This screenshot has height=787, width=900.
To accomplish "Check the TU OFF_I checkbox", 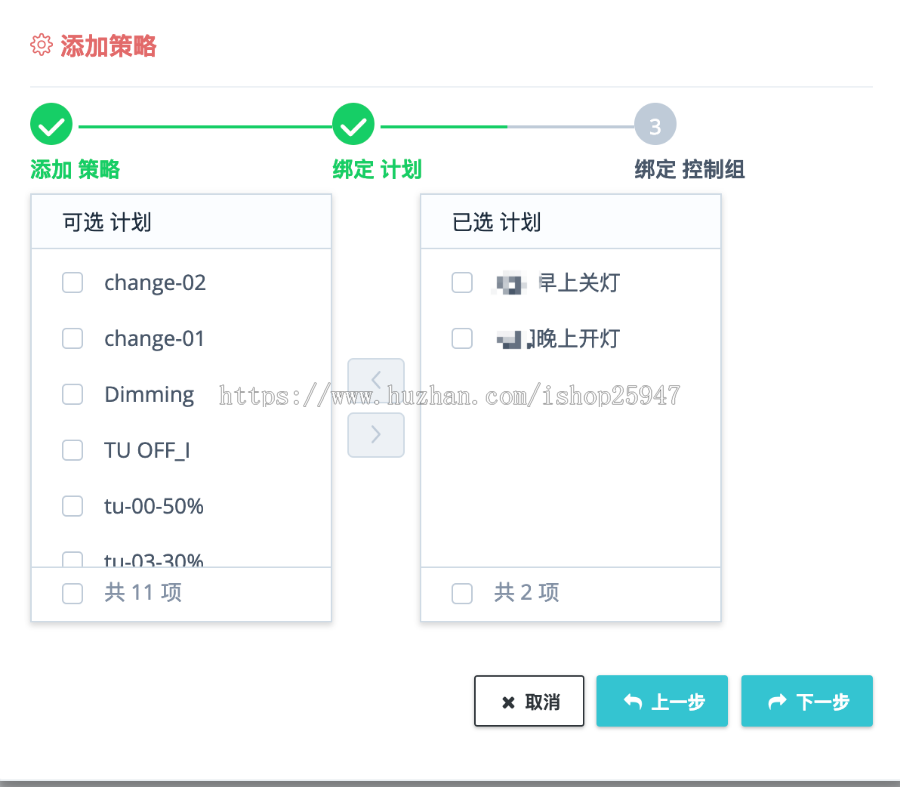I will (72, 450).
